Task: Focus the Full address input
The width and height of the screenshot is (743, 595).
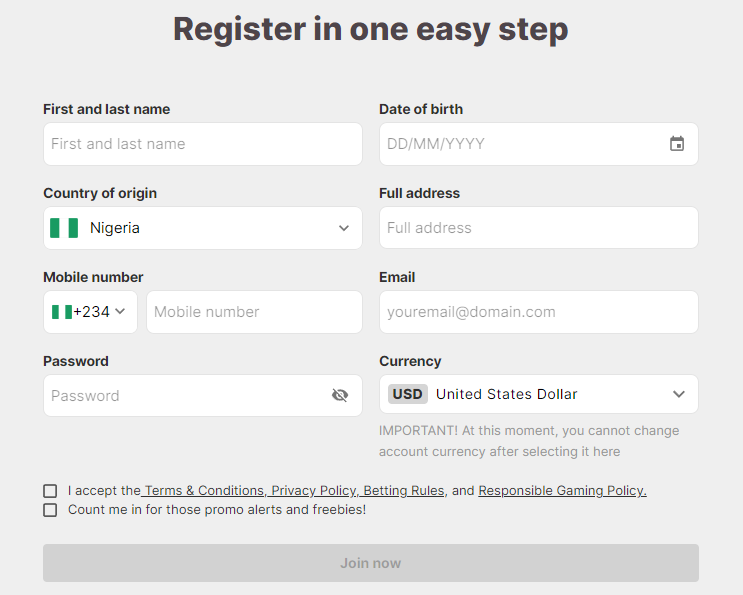Action: [538, 228]
